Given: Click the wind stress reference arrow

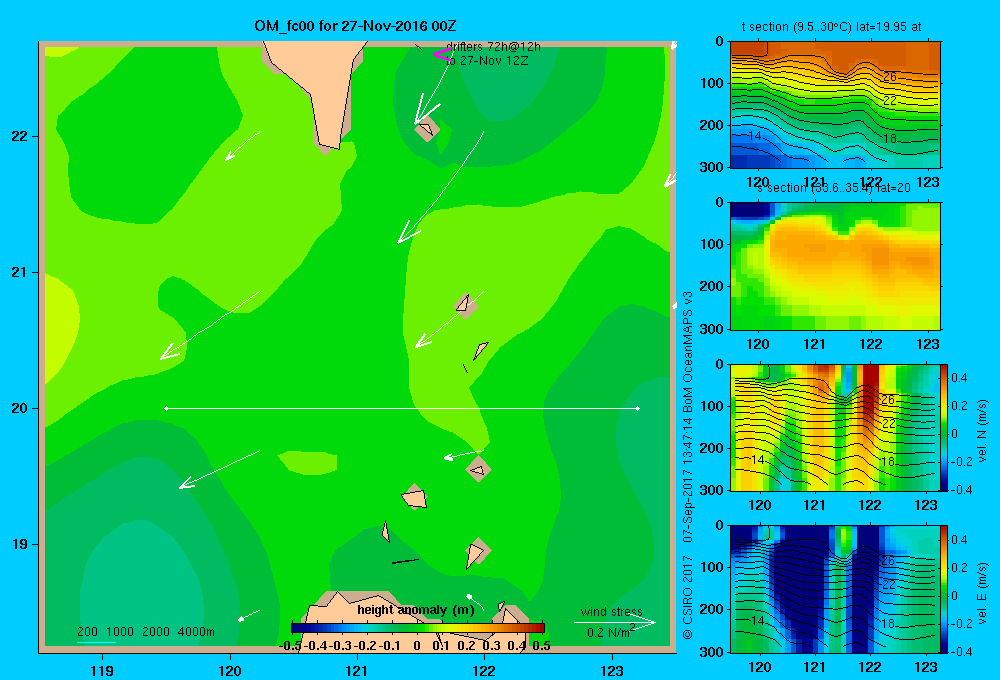Looking at the screenshot, I should 614,622.
